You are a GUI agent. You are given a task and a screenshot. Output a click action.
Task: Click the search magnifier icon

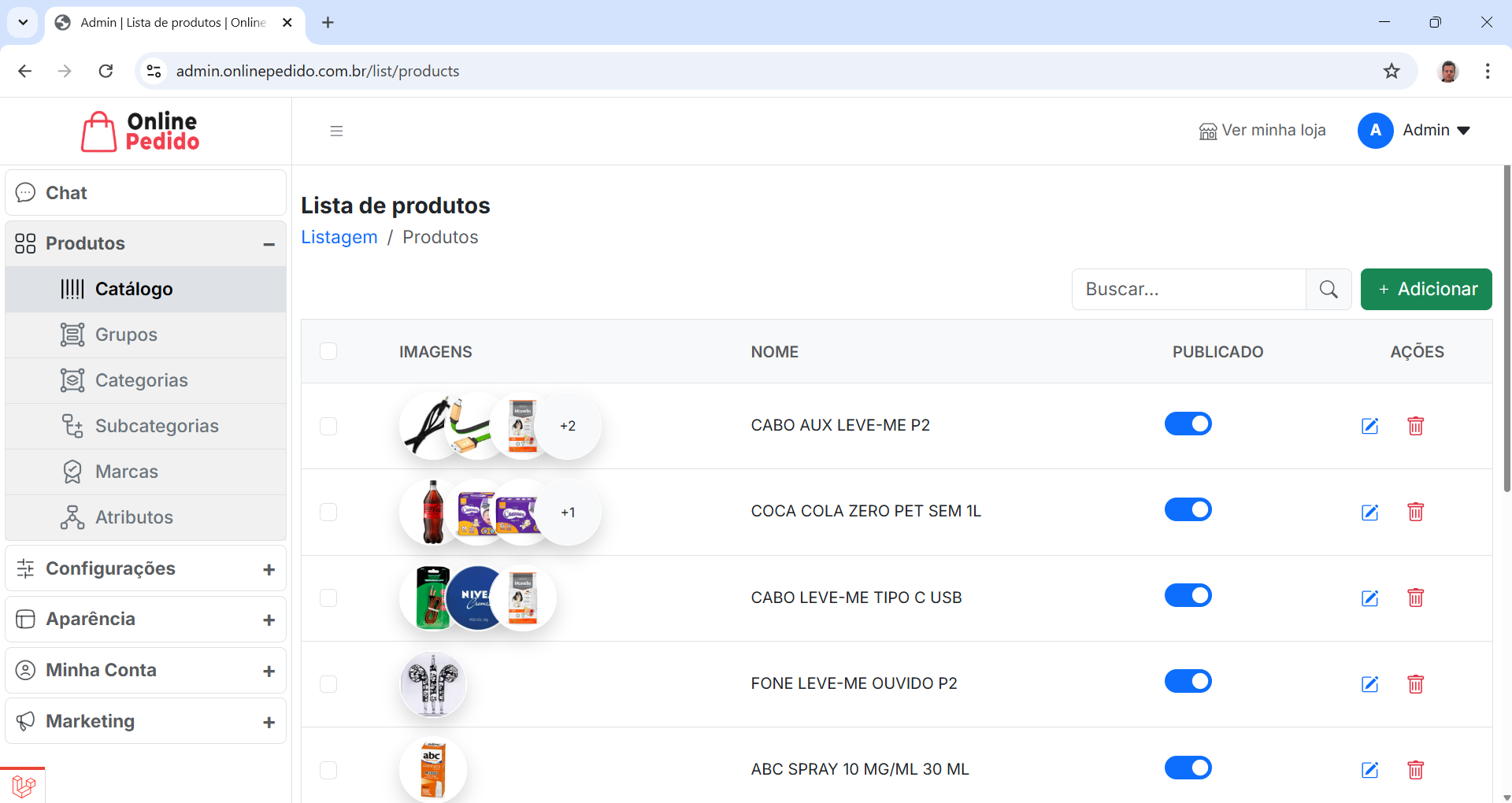(1329, 289)
